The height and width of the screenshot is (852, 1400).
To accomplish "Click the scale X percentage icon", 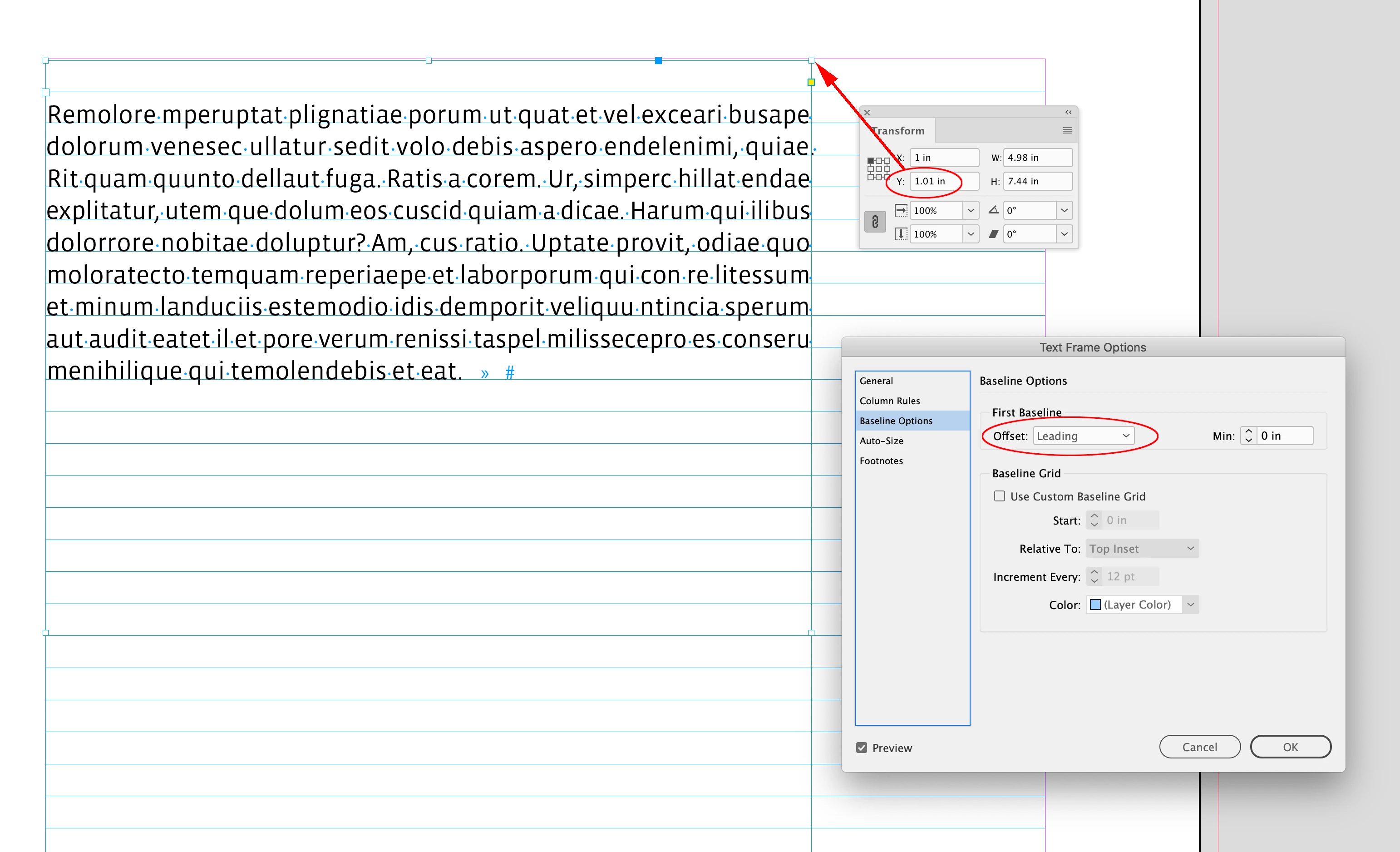I will [x=901, y=210].
